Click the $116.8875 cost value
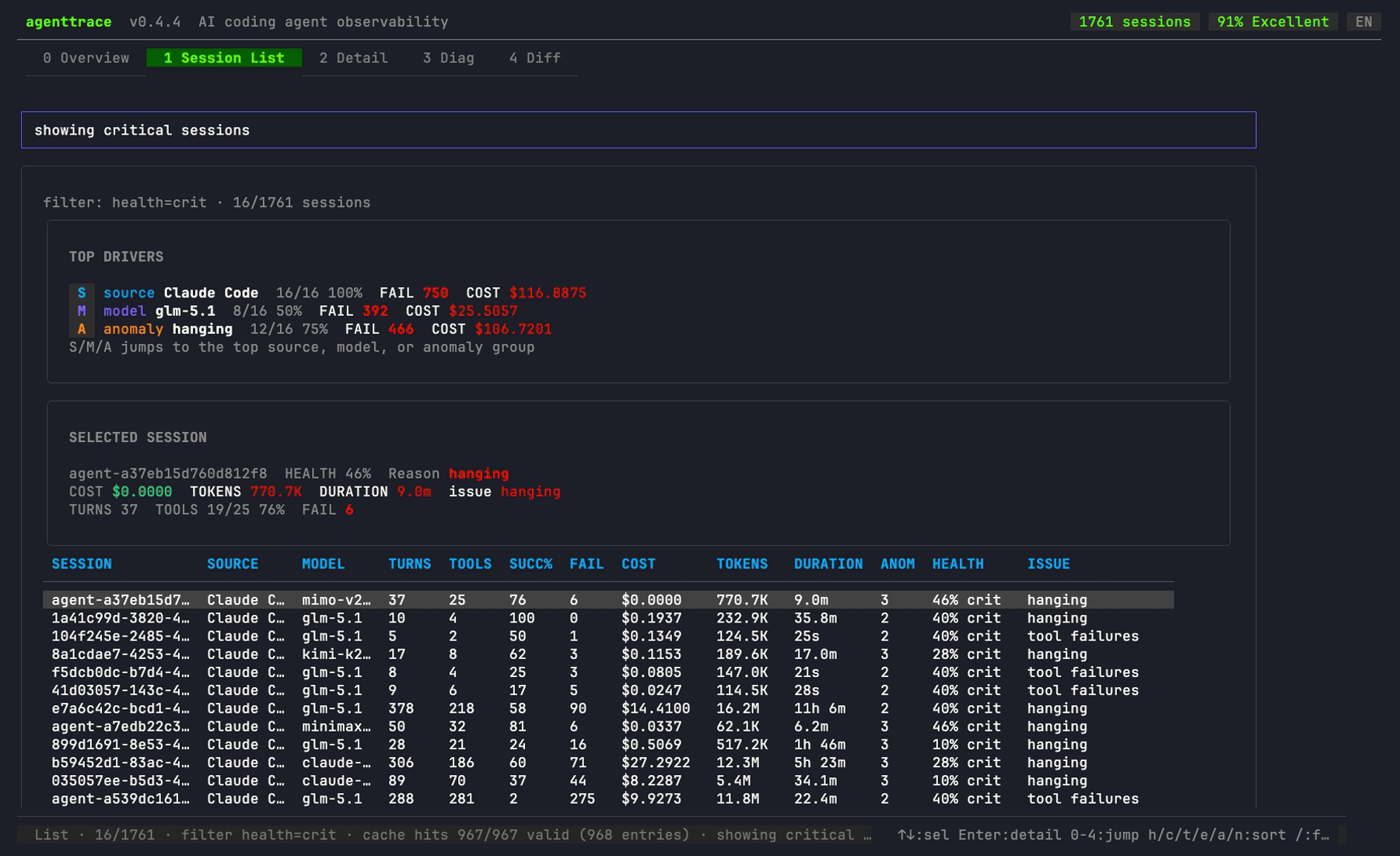This screenshot has height=856, width=1400. click(548, 293)
